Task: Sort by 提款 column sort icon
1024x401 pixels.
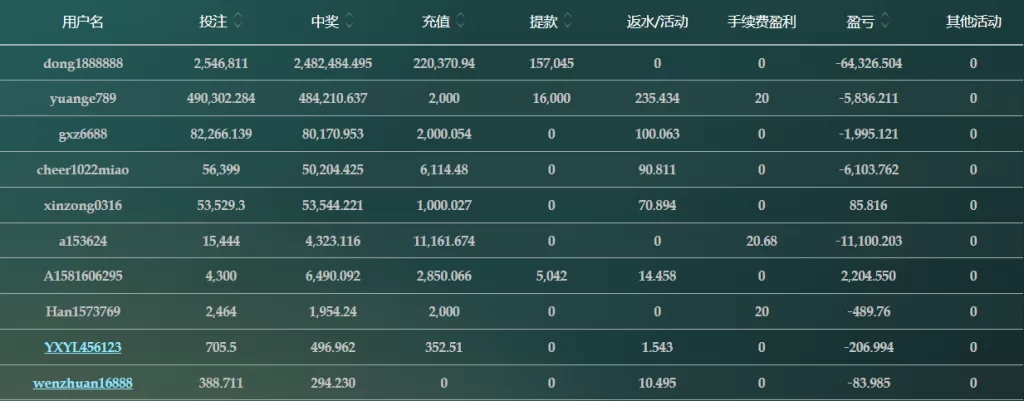Action: [x=568, y=22]
